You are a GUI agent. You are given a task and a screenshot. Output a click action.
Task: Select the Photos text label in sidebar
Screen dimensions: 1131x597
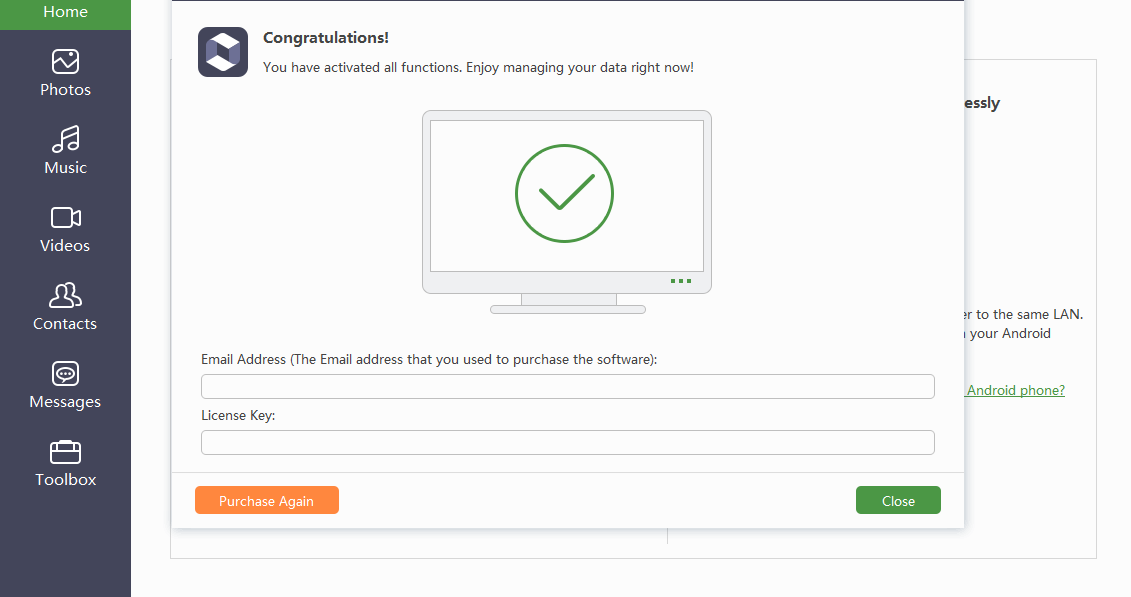pyautogui.click(x=65, y=90)
